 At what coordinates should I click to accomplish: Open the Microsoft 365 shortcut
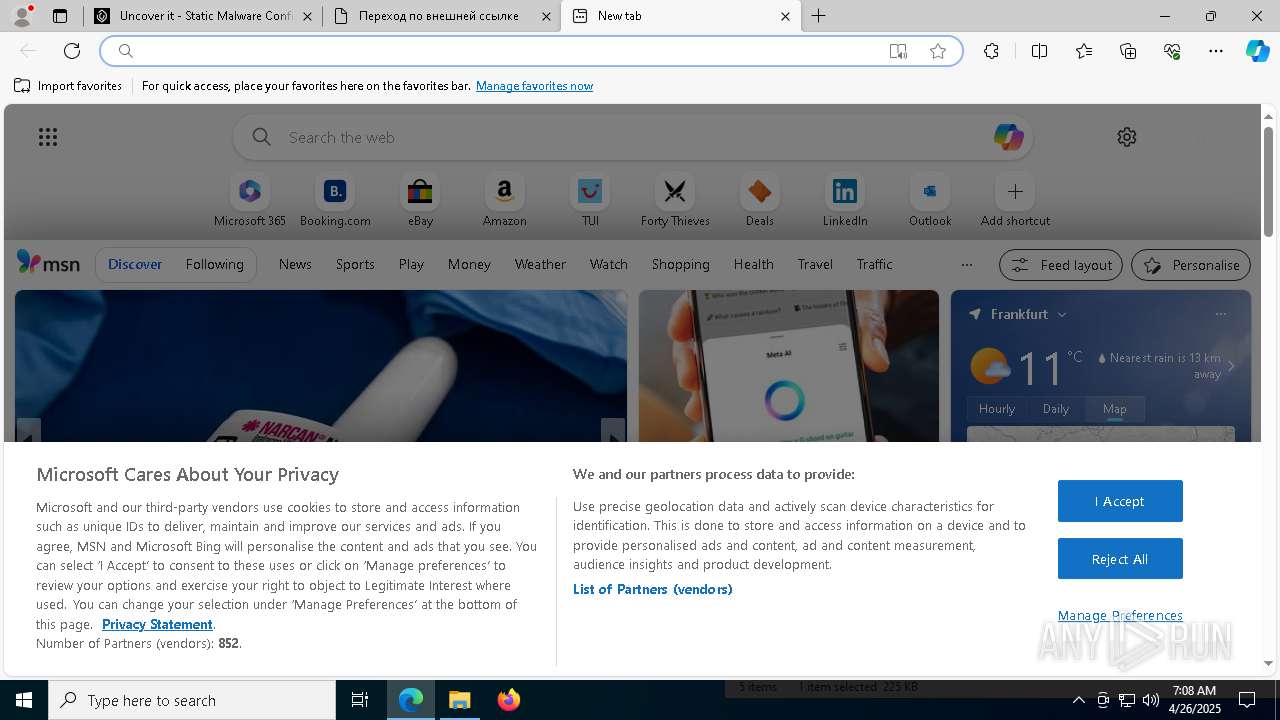[x=250, y=201]
